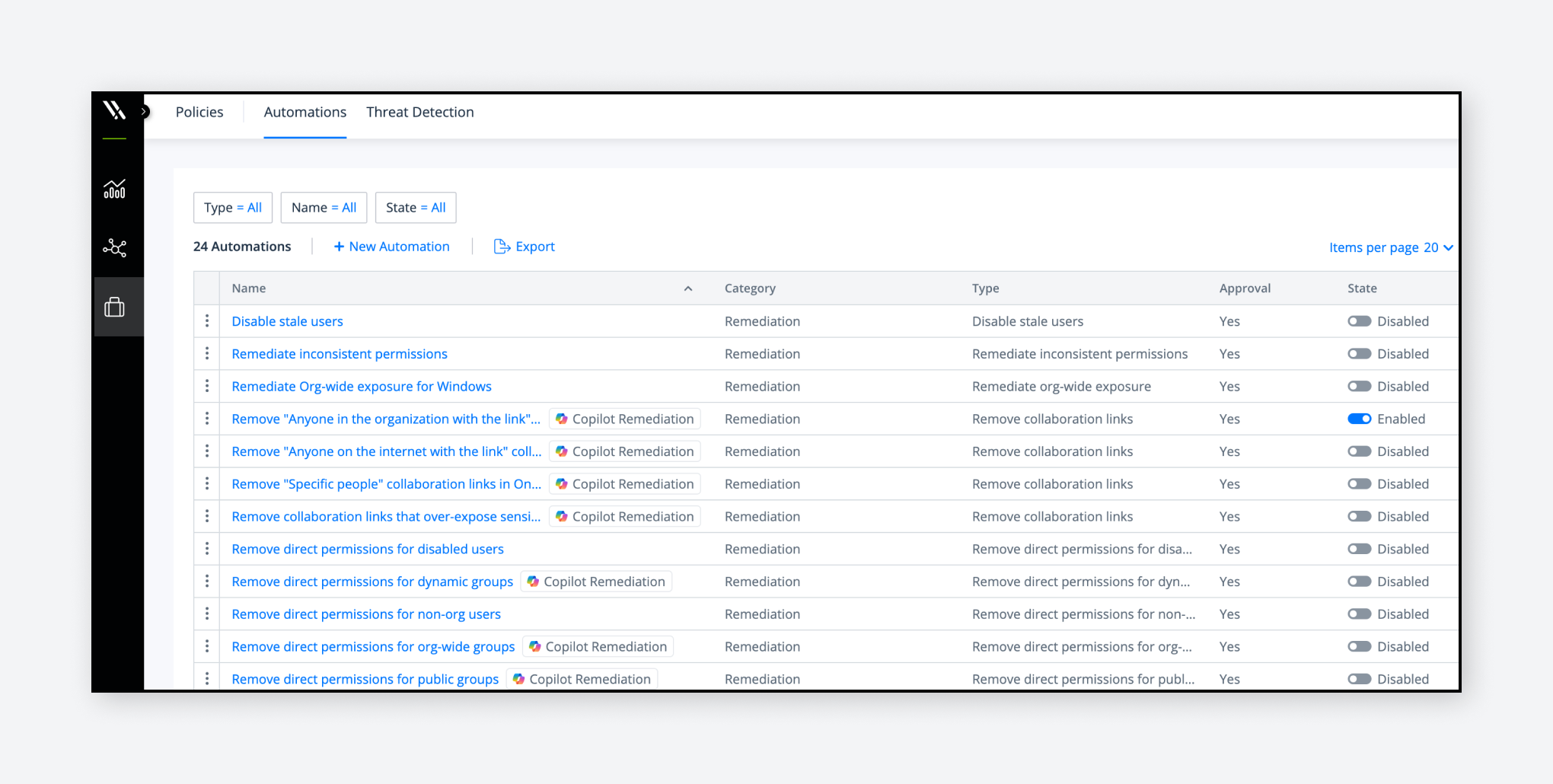Screen dimensions: 1553x784
Task: Click the Copilot Remediation badge on dynamic groups row
Action: point(596,581)
